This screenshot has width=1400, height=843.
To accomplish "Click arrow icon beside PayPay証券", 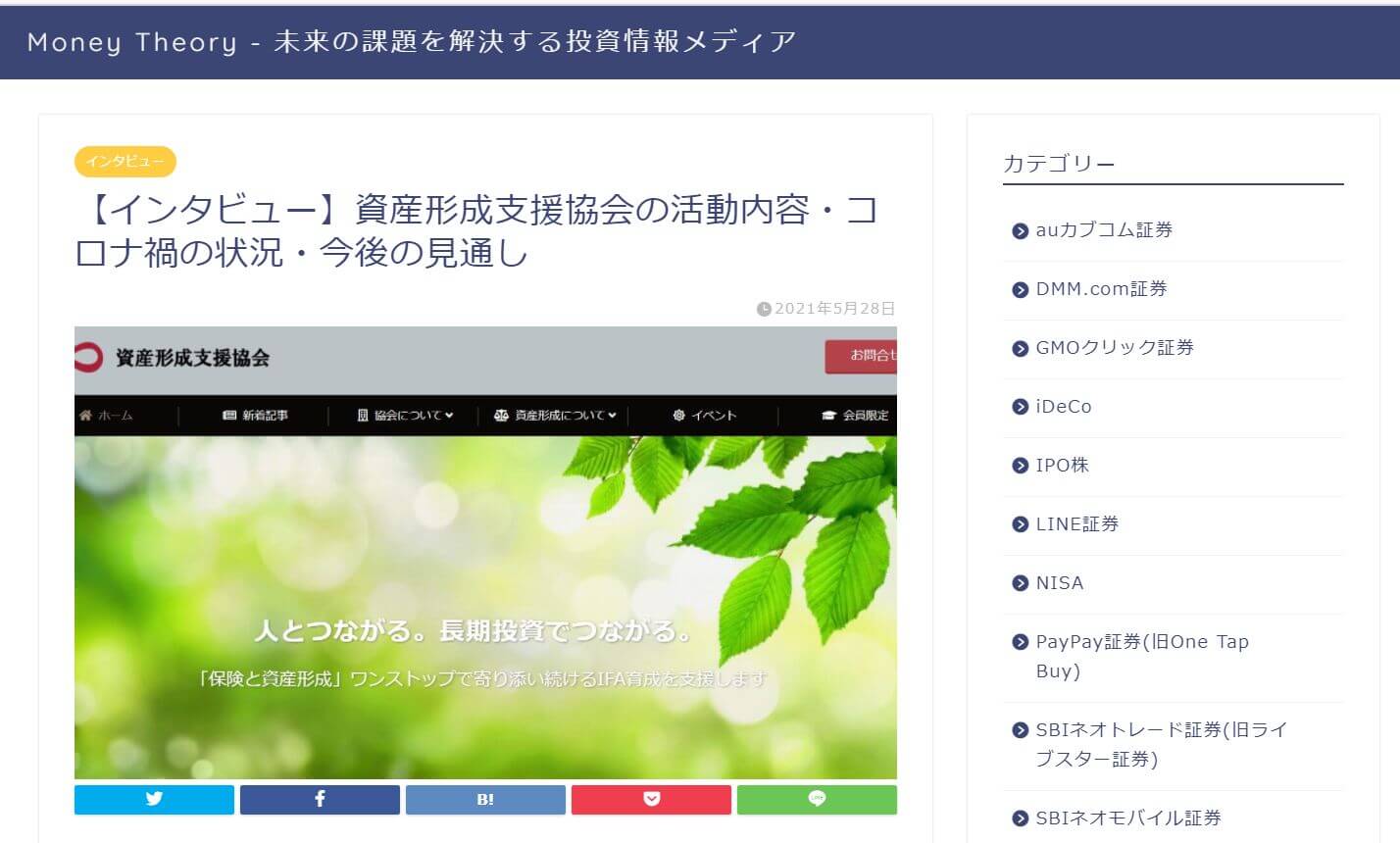I will point(1020,643).
